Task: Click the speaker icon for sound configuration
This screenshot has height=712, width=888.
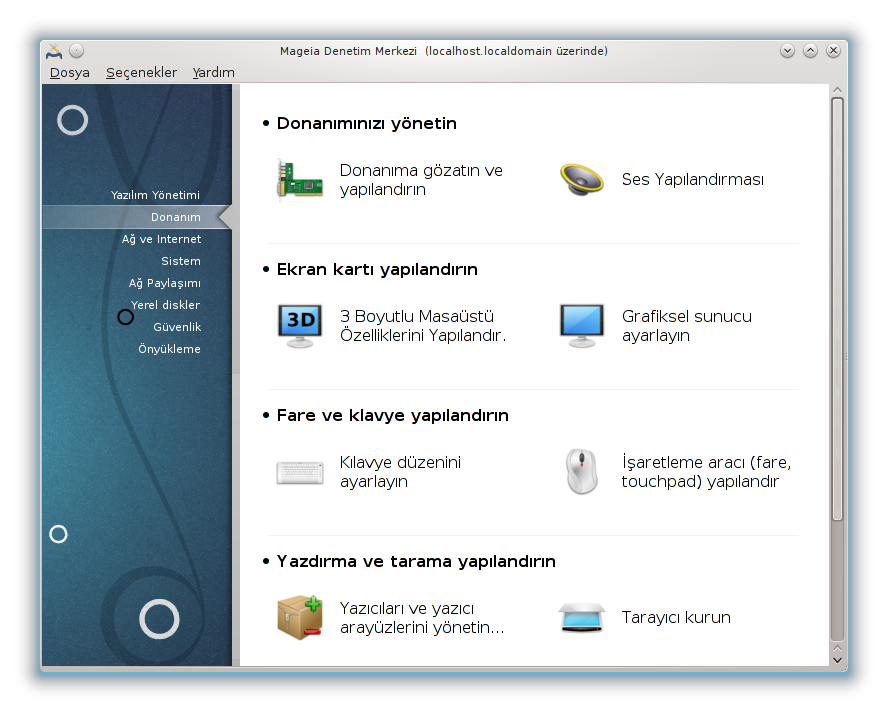Action: pyautogui.click(x=582, y=180)
